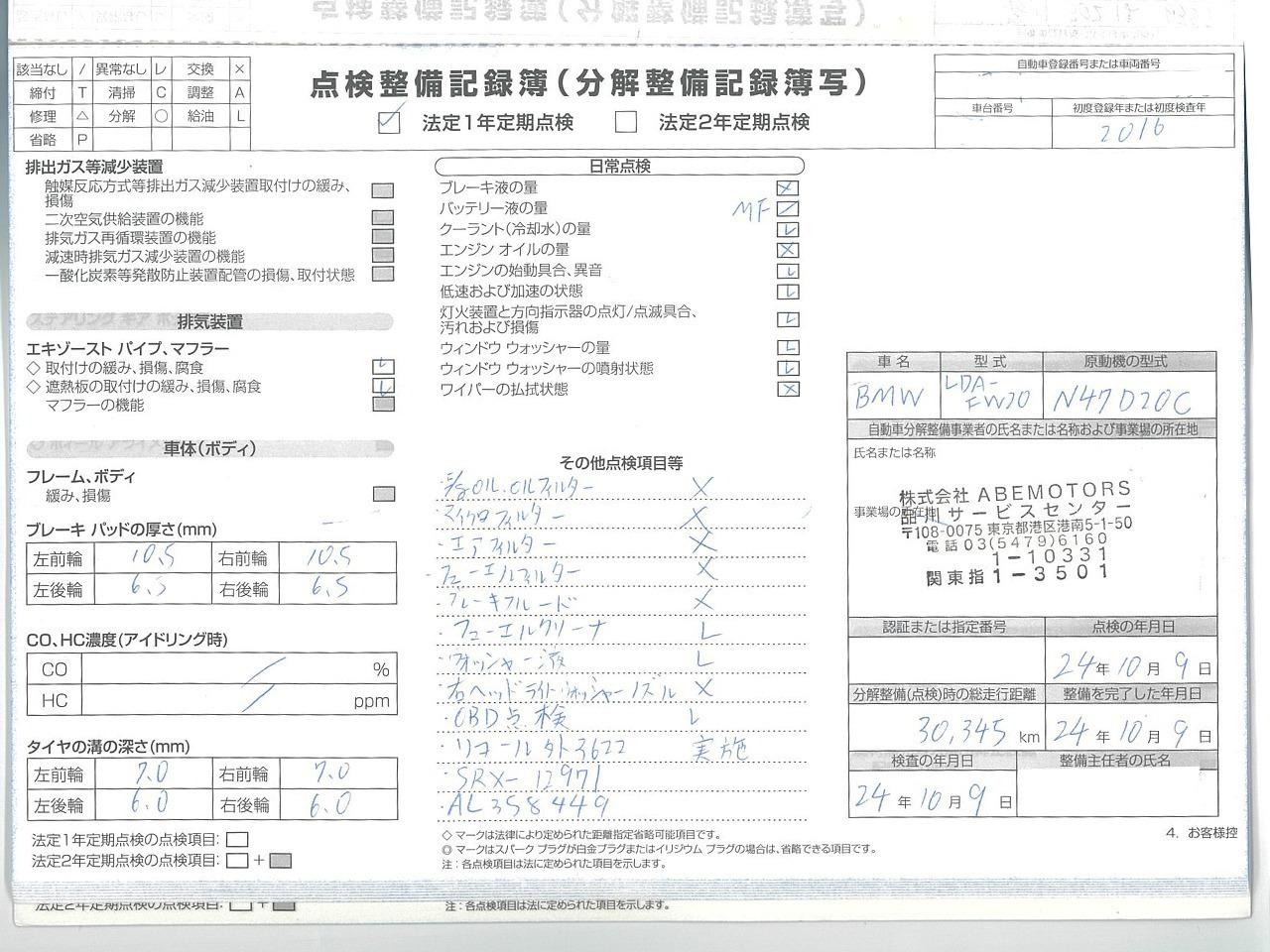The image size is (1270, 952).
Task: Click the engine model N47D20C
Action: click(x=1121, y=400)
